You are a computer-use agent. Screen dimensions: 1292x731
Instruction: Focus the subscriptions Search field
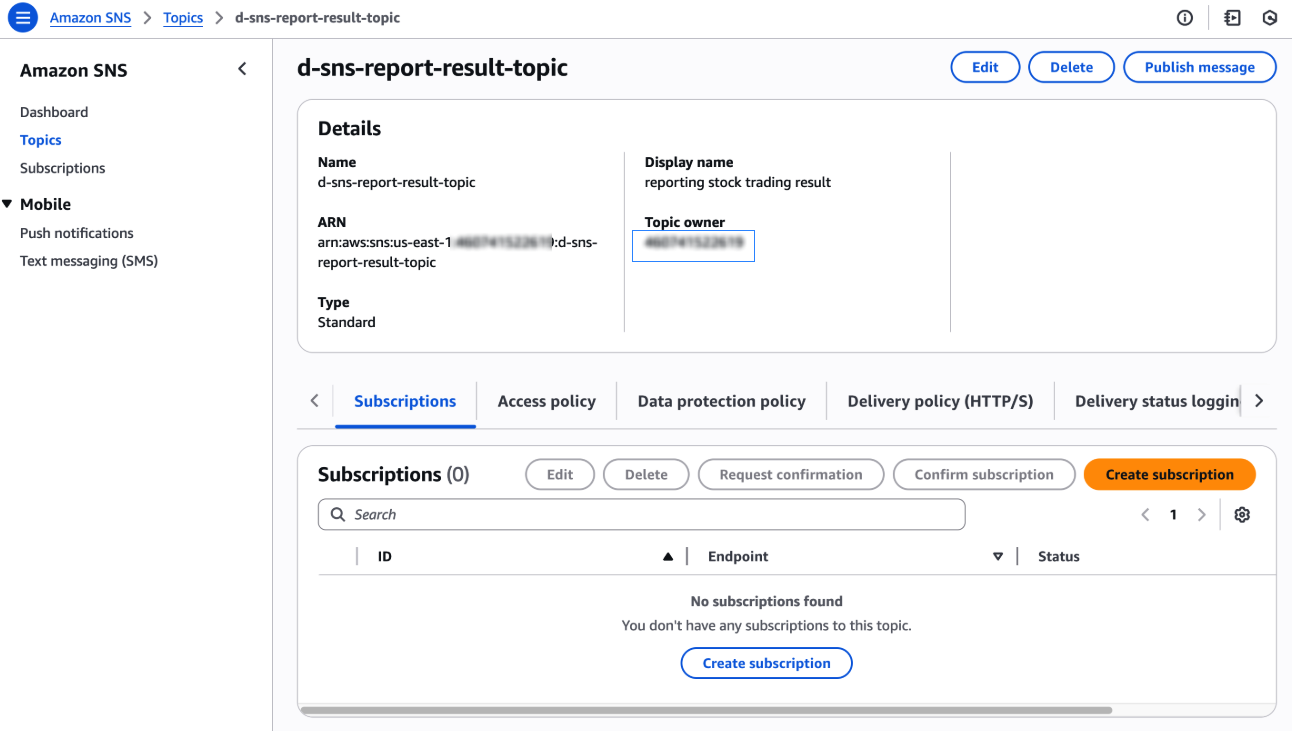pos(641,515)
